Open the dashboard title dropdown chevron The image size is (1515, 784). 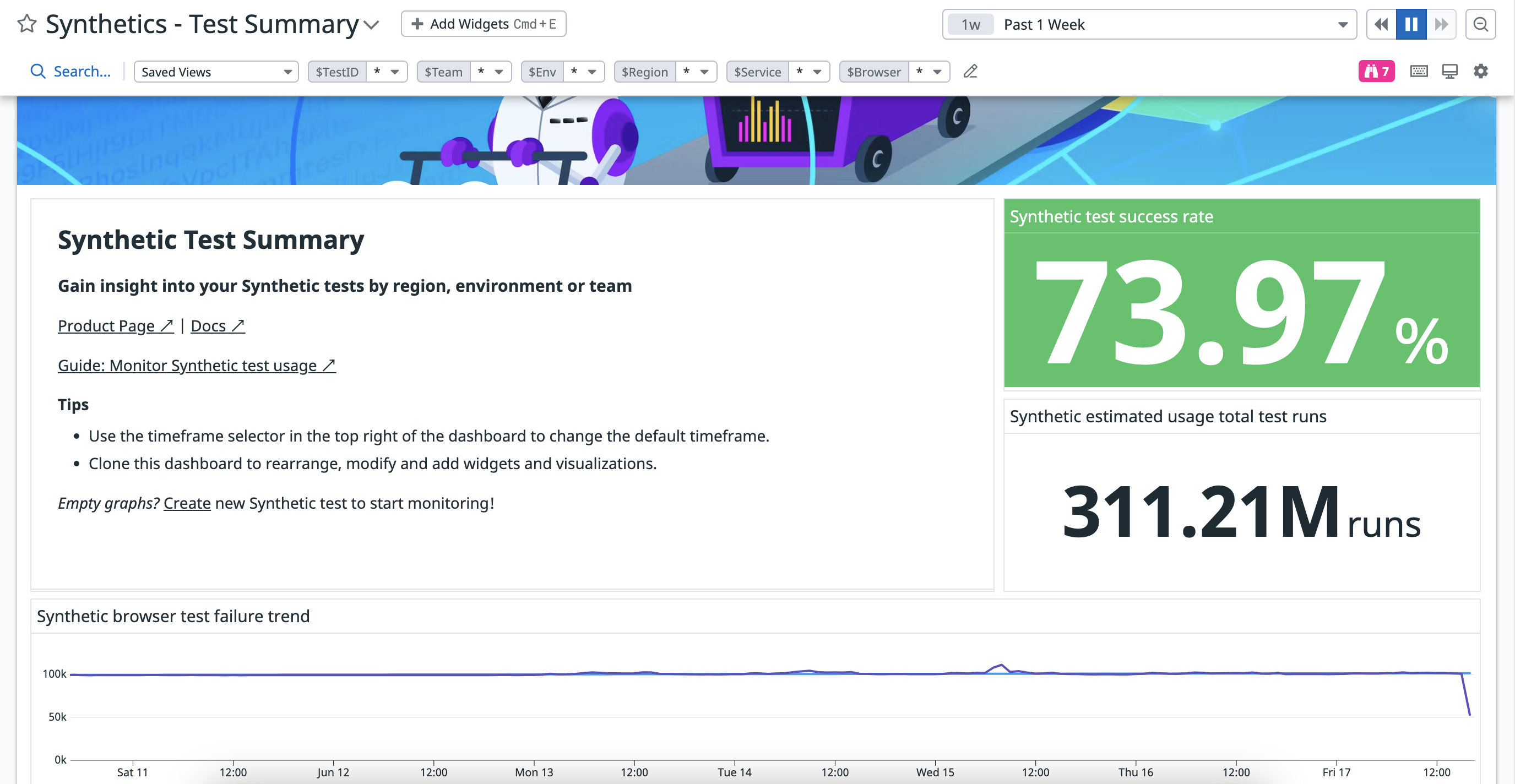[371, 25]
